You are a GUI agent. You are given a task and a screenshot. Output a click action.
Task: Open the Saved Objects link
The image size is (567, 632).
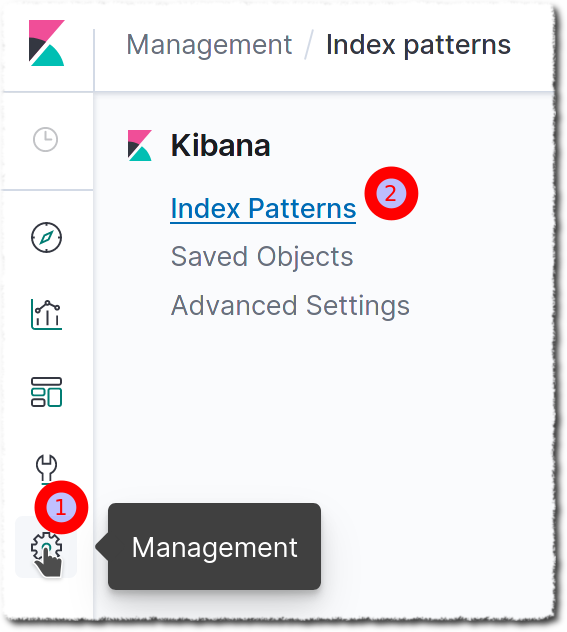(x=262, y=257)
